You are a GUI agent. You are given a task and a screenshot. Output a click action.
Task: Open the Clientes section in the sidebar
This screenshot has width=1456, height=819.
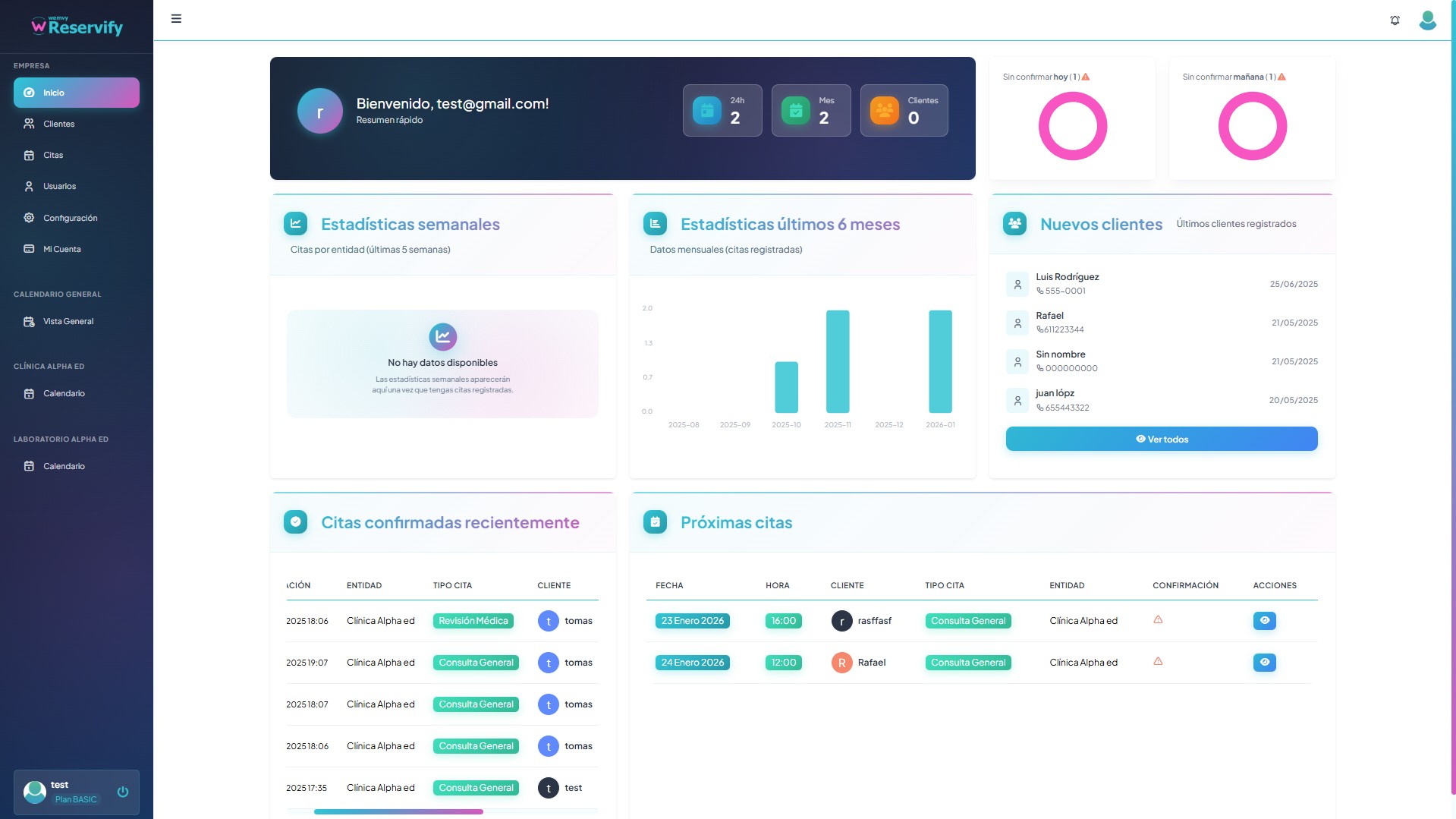click(59, 123)
